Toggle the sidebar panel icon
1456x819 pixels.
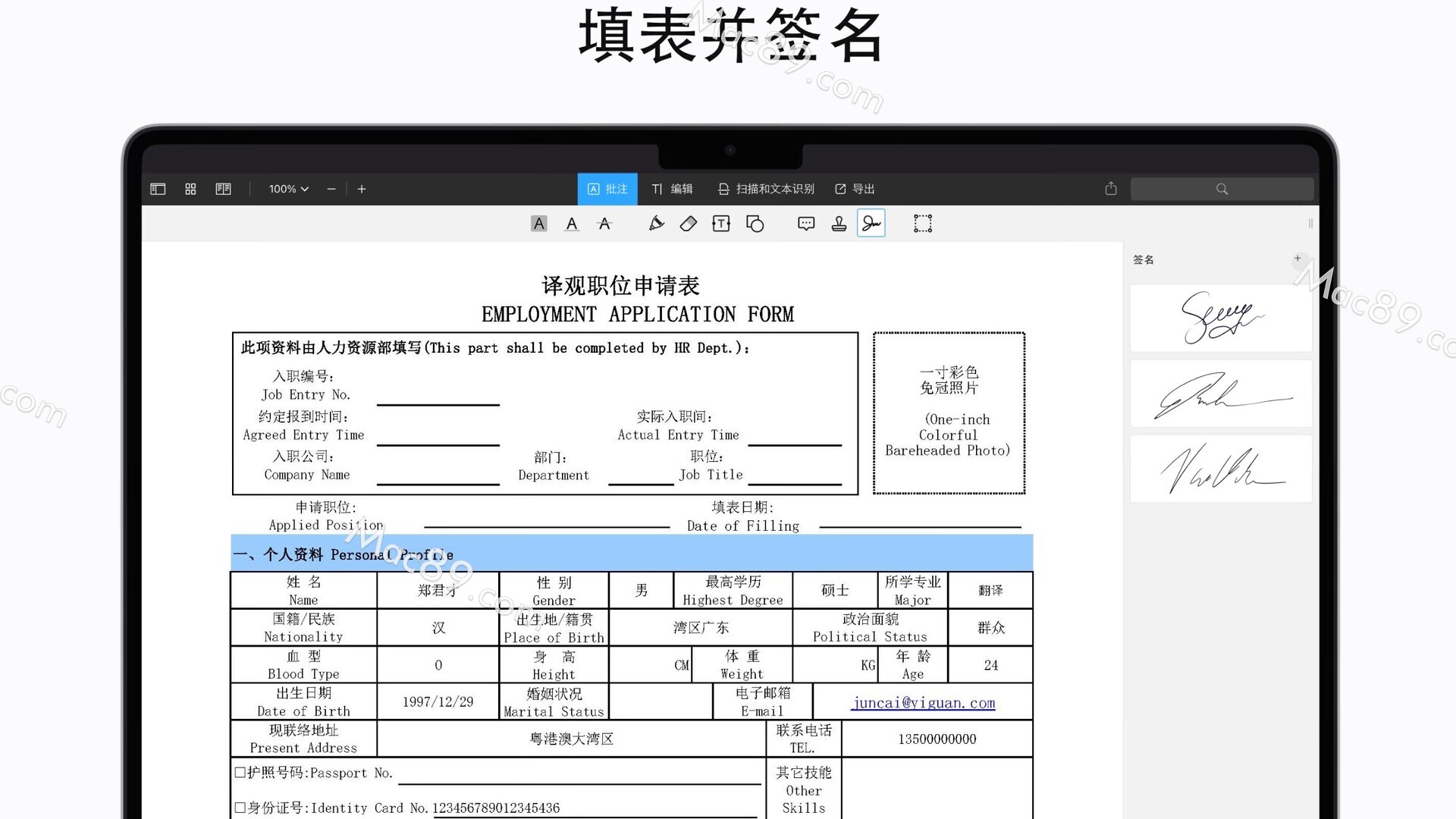point(158,189)
